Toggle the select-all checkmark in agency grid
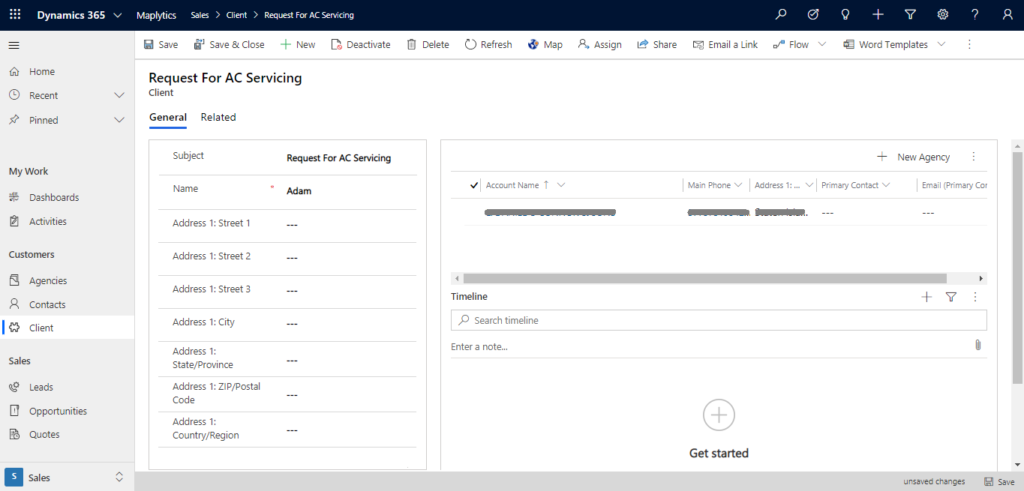Image resolution: width=1024 pixels, height=491 pixels. pyautogui.click(x=474, y=185)
